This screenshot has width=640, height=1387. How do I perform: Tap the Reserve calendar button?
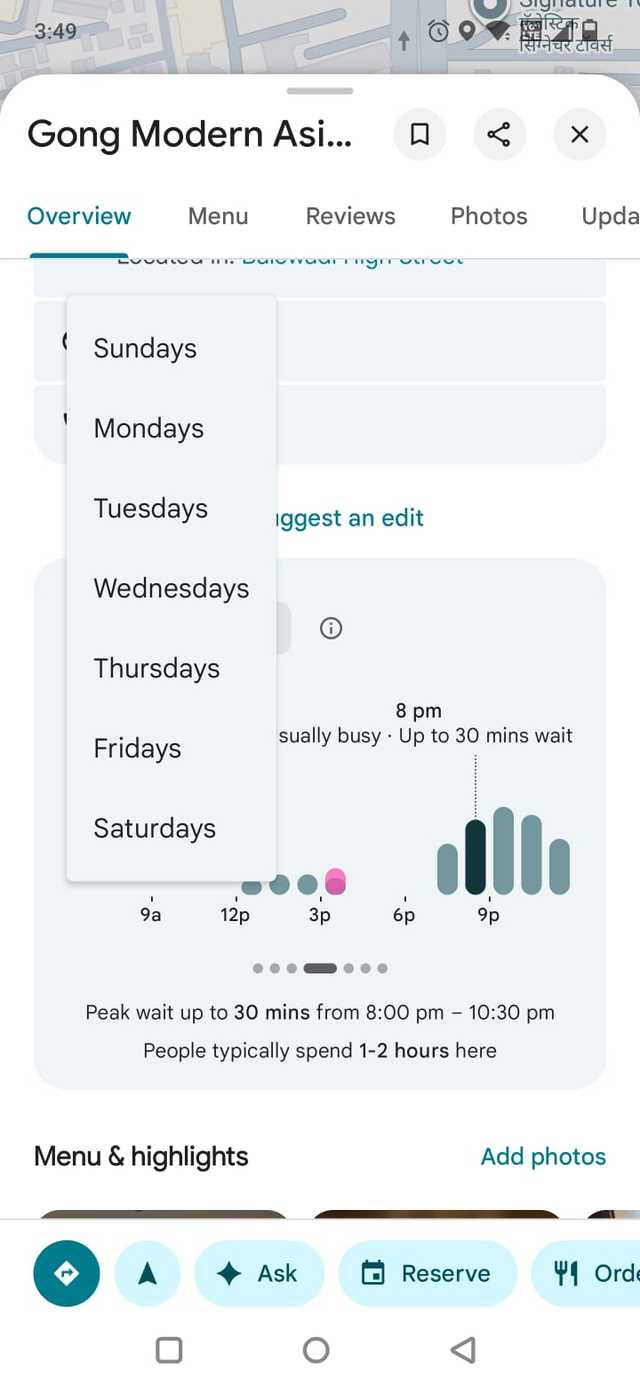[x=427, y=1273]
